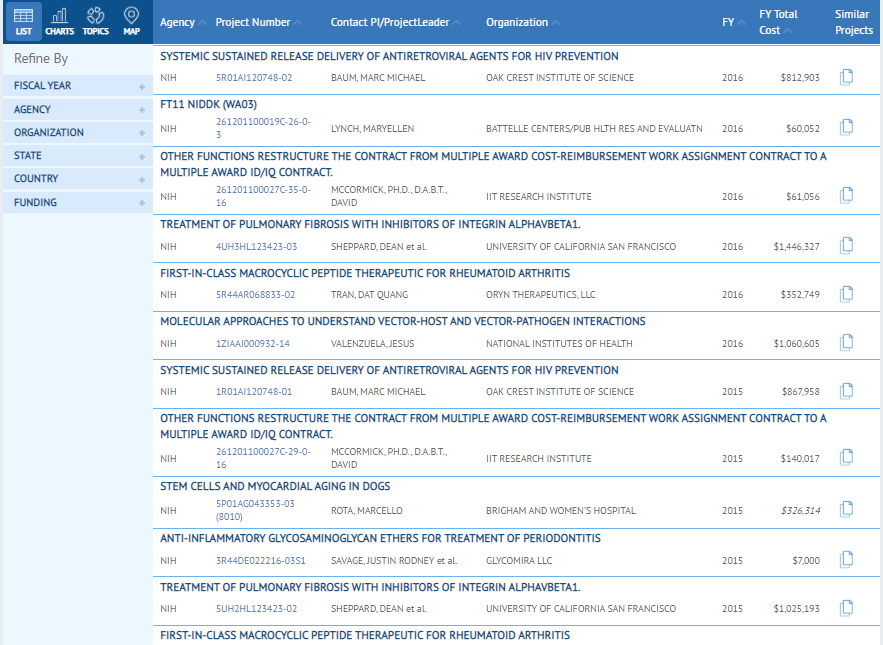The width and height of the screenshot is (883, 645).
Task: Switch to the List view
Action: (x=23, y=21)
